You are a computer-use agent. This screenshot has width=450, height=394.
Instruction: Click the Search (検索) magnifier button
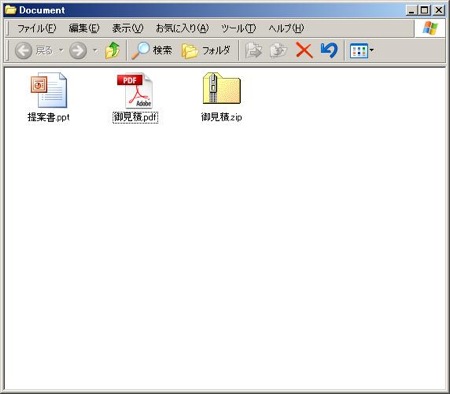coord(152,51)
